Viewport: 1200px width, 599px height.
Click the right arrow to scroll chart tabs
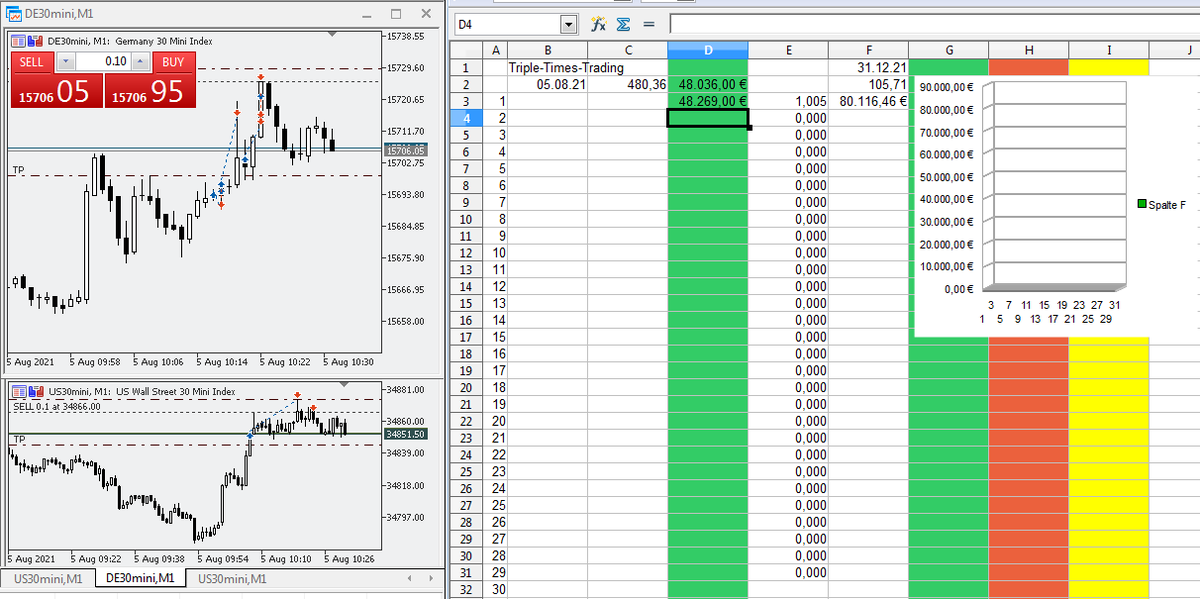pyautogui.click(x=431, y=577)
